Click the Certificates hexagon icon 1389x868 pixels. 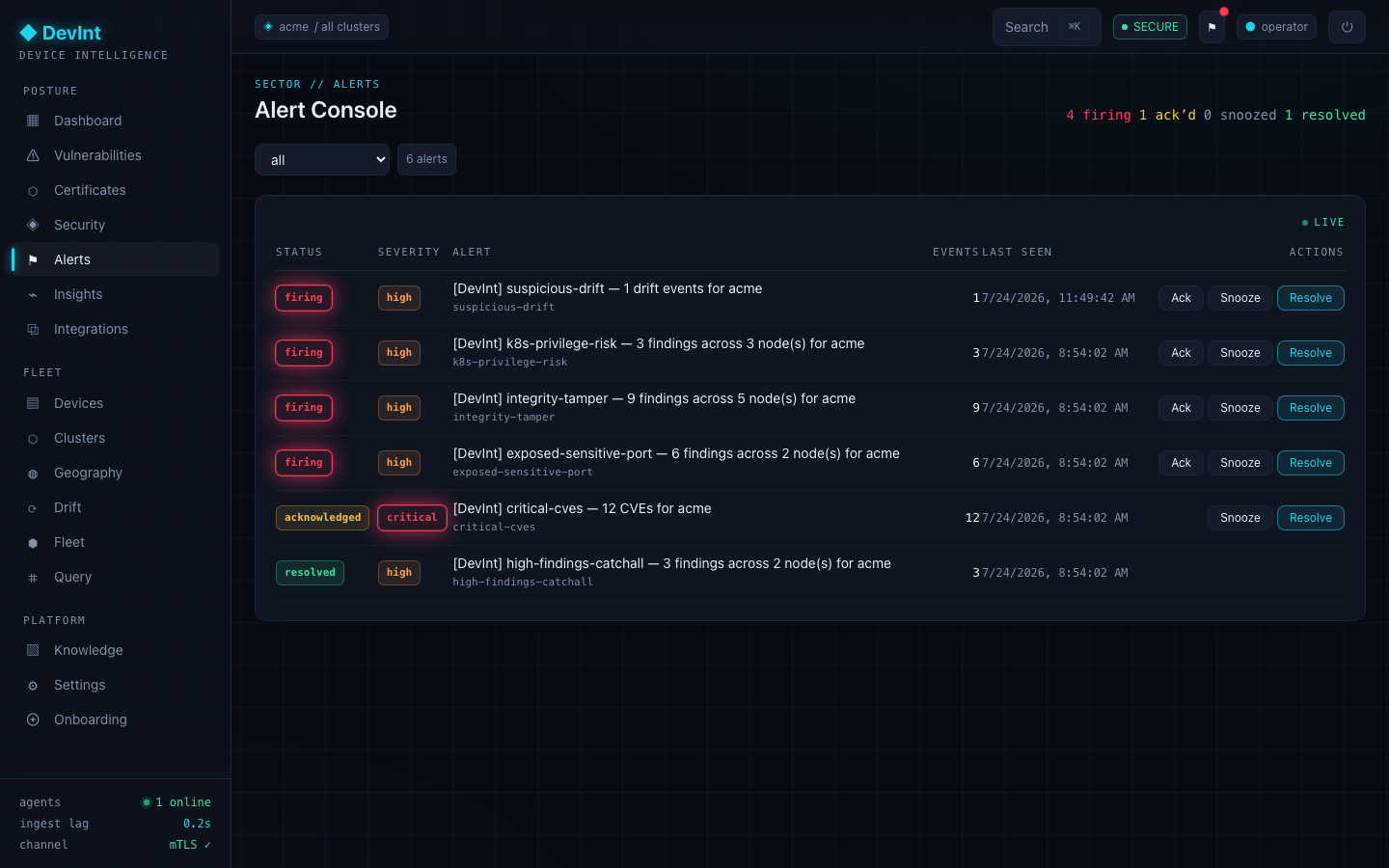pyautogui.click(x=33, y=191)
